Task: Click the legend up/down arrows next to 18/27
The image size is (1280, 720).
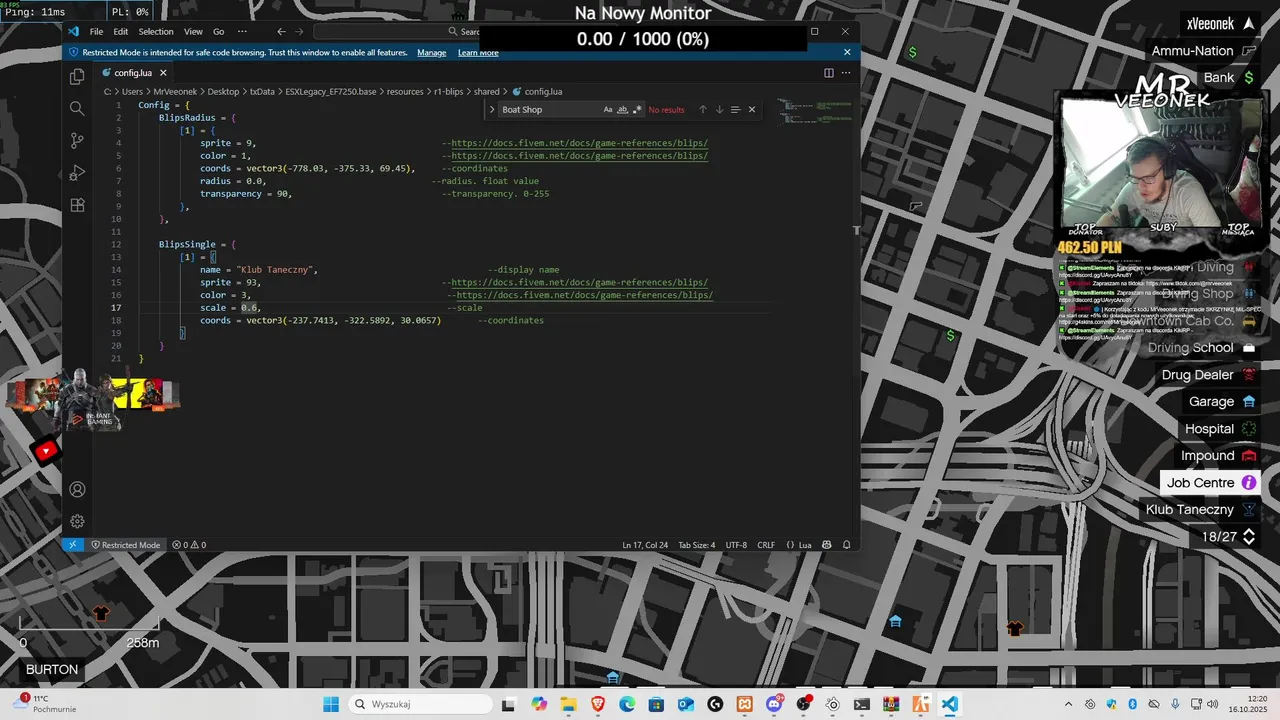Action: pos(1249,537)
